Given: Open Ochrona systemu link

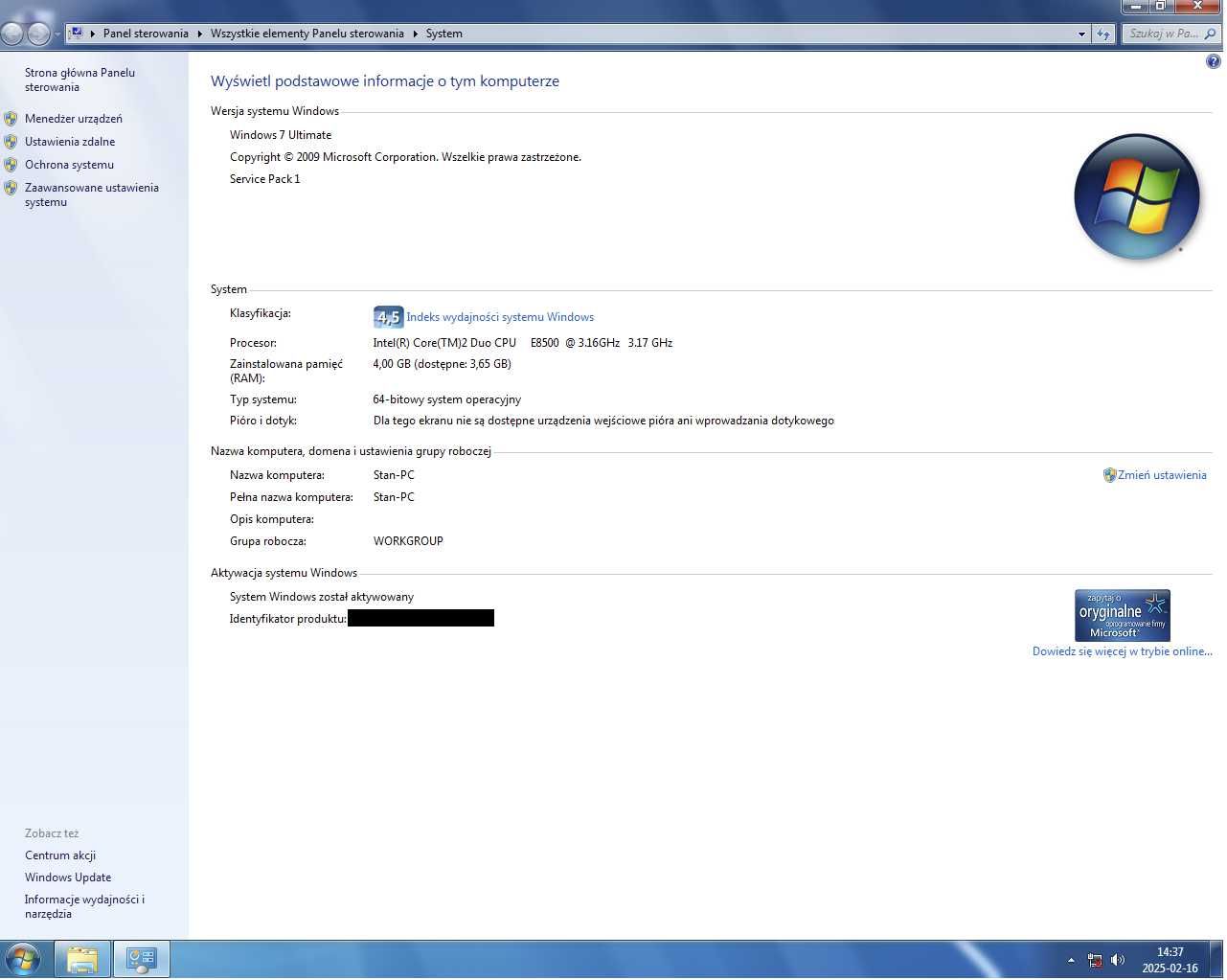Looking at the screenshot, I should tap(69, 165).
